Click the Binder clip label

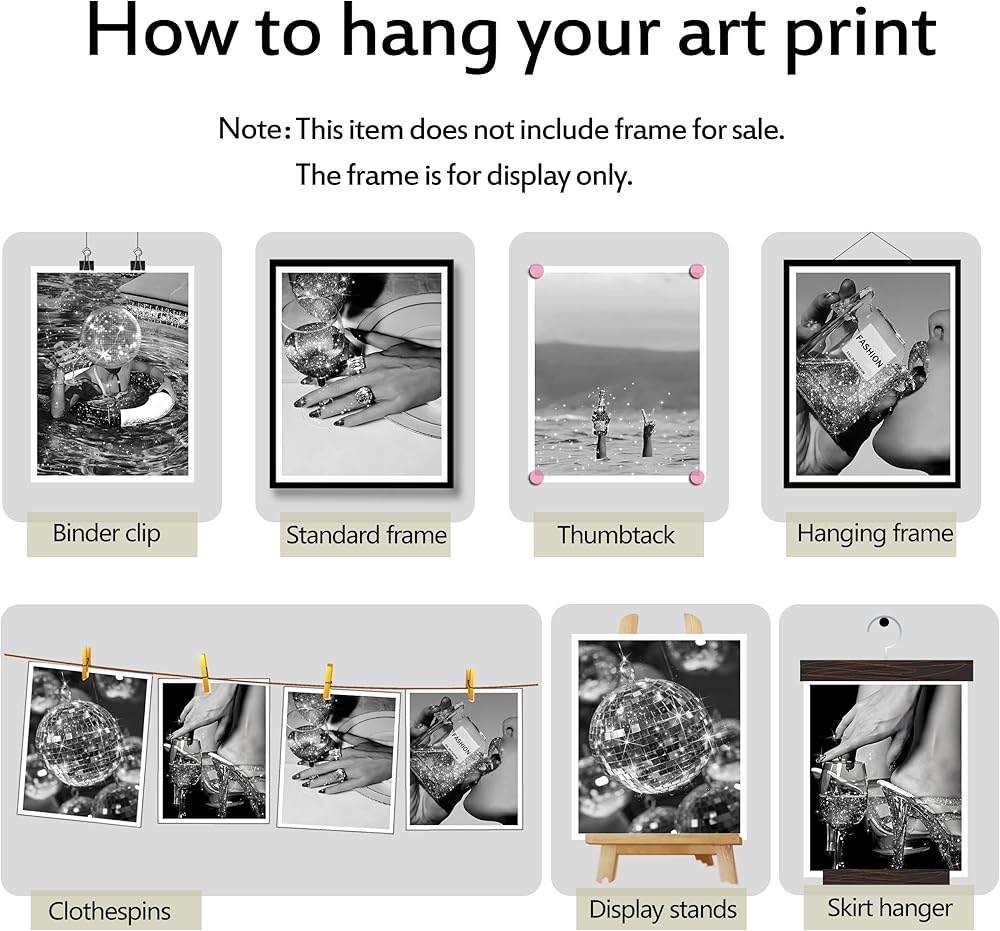[x=107, y=533]
